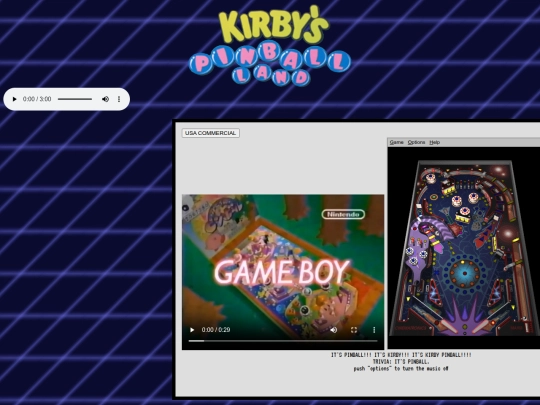Click the USA COMMERCIAL button
The width and height of the screenshot is (540, 405).
click(210, 133)
